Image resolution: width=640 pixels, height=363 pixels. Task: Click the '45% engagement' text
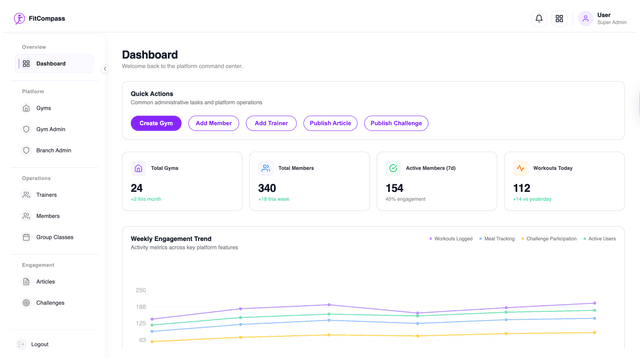(405, 199)
